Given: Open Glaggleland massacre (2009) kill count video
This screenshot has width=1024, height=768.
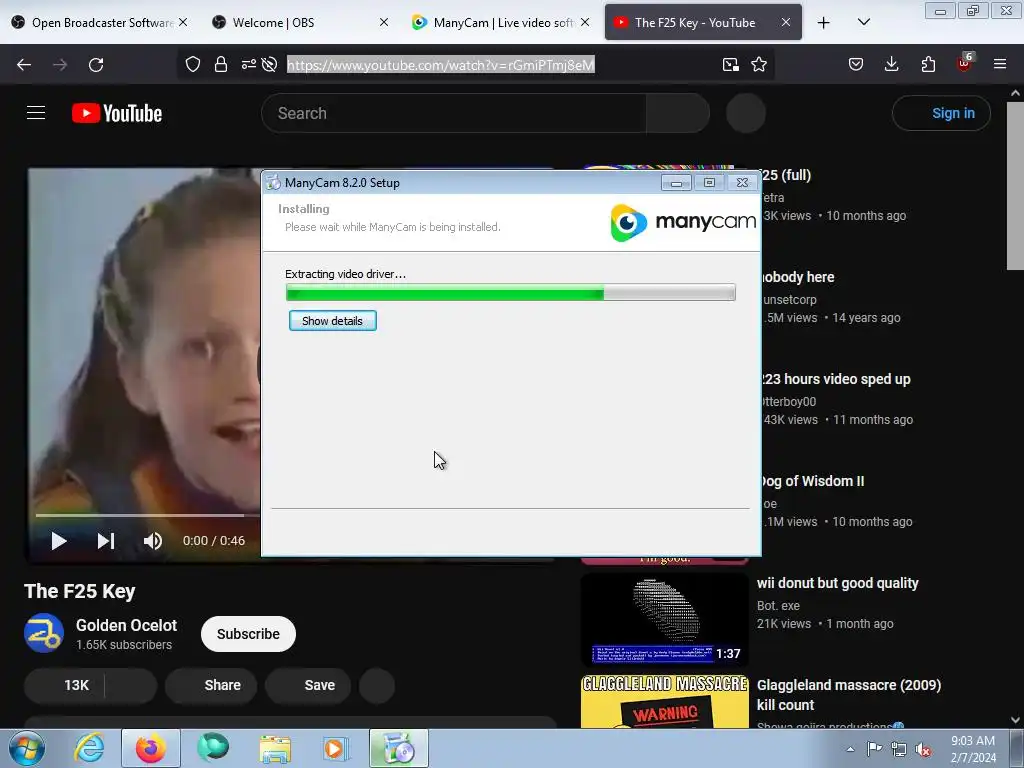Looking at the screenshot, I should [x=849, y=695].
